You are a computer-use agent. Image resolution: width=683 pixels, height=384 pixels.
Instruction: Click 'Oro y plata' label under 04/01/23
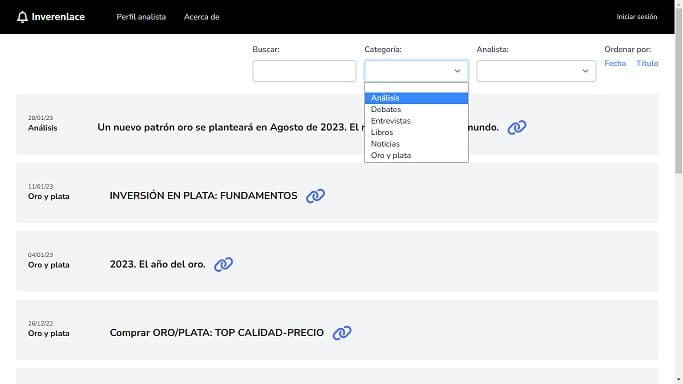49,265
